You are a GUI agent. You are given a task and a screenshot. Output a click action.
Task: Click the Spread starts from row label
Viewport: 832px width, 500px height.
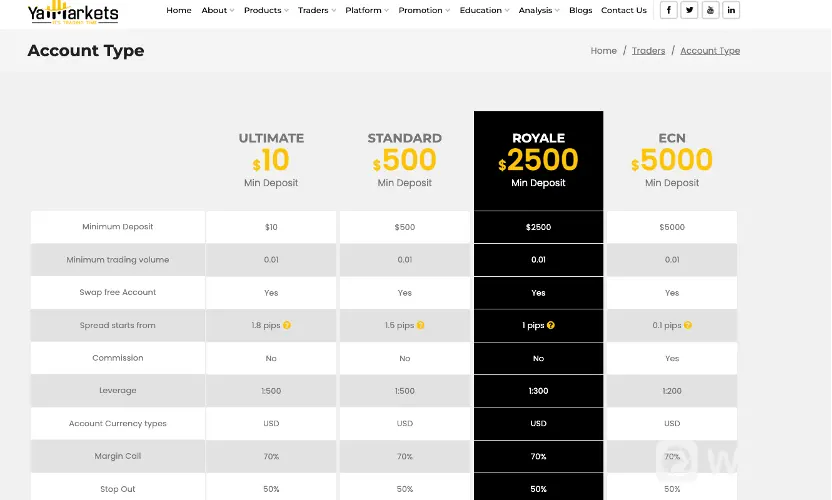click(118, 325)
